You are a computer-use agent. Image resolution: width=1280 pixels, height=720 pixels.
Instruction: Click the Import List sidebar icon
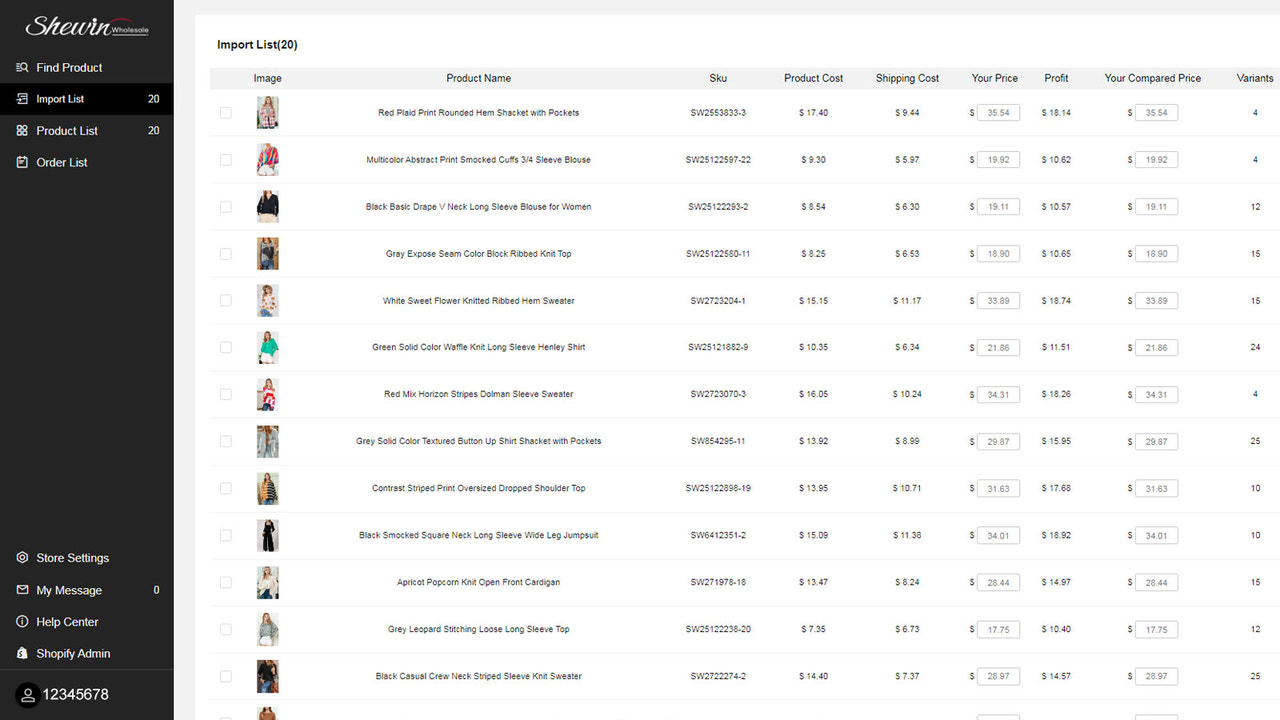pos(22,99)
